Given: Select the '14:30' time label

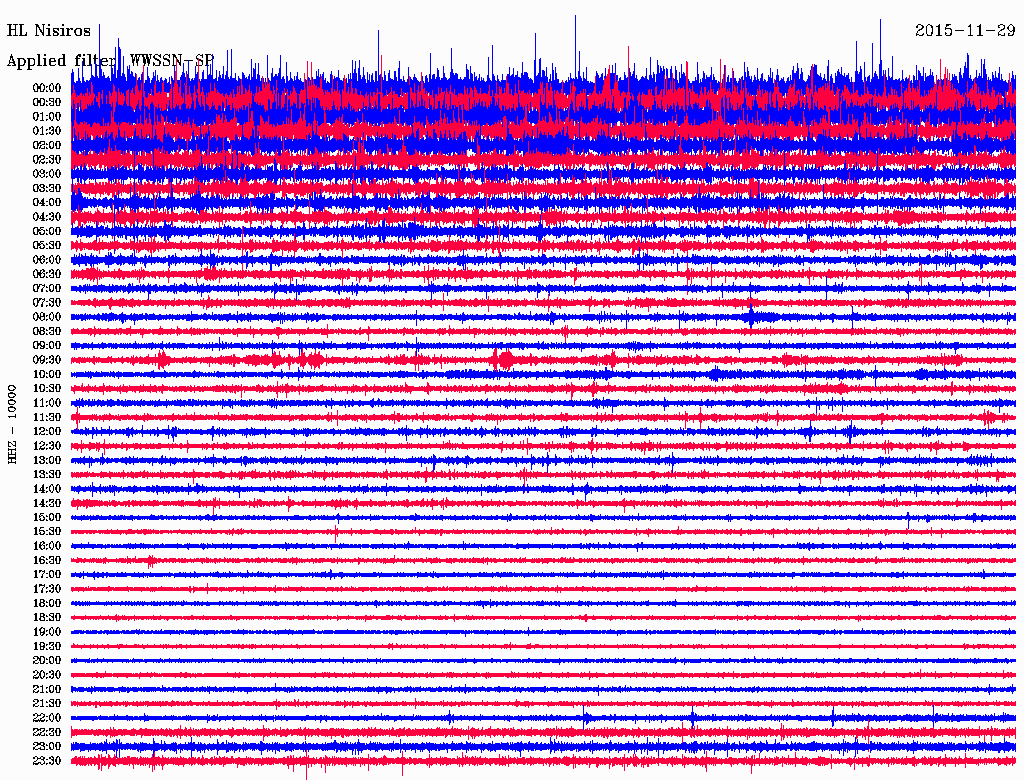Looking at the screenshot, I should click(x=47, y=504).
